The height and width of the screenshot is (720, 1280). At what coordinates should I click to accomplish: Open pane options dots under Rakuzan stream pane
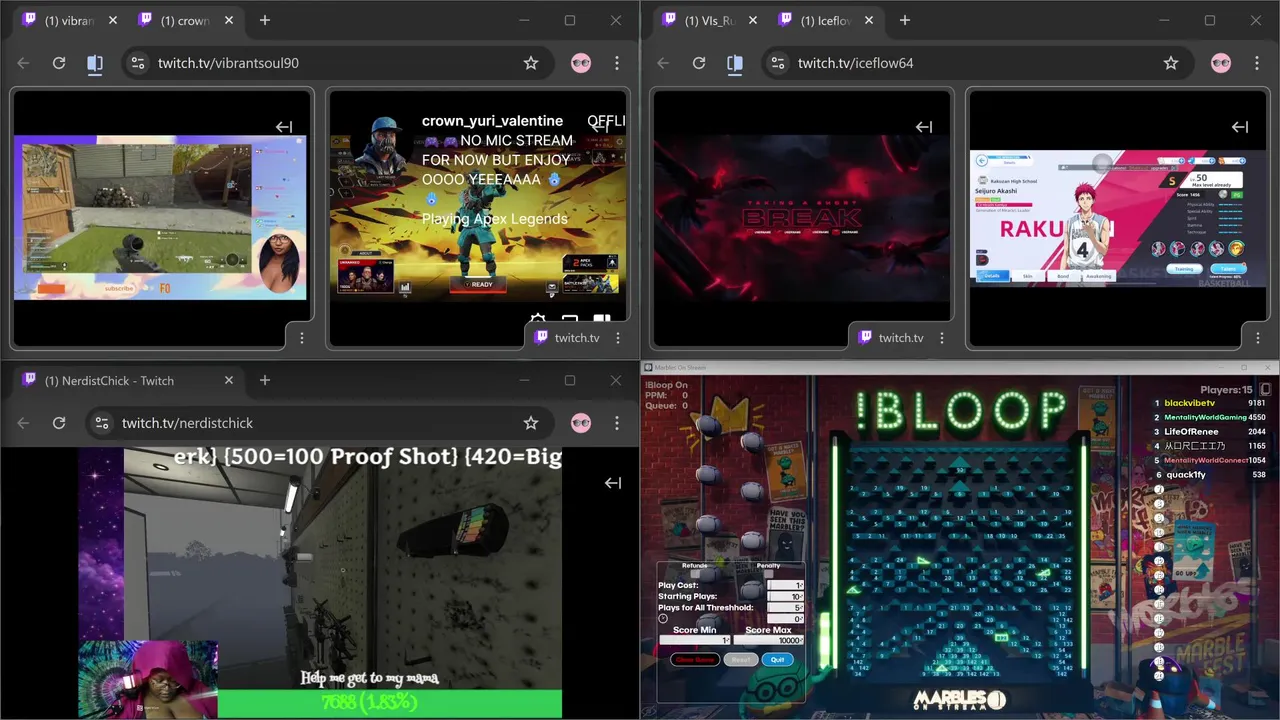(1257, 338)
